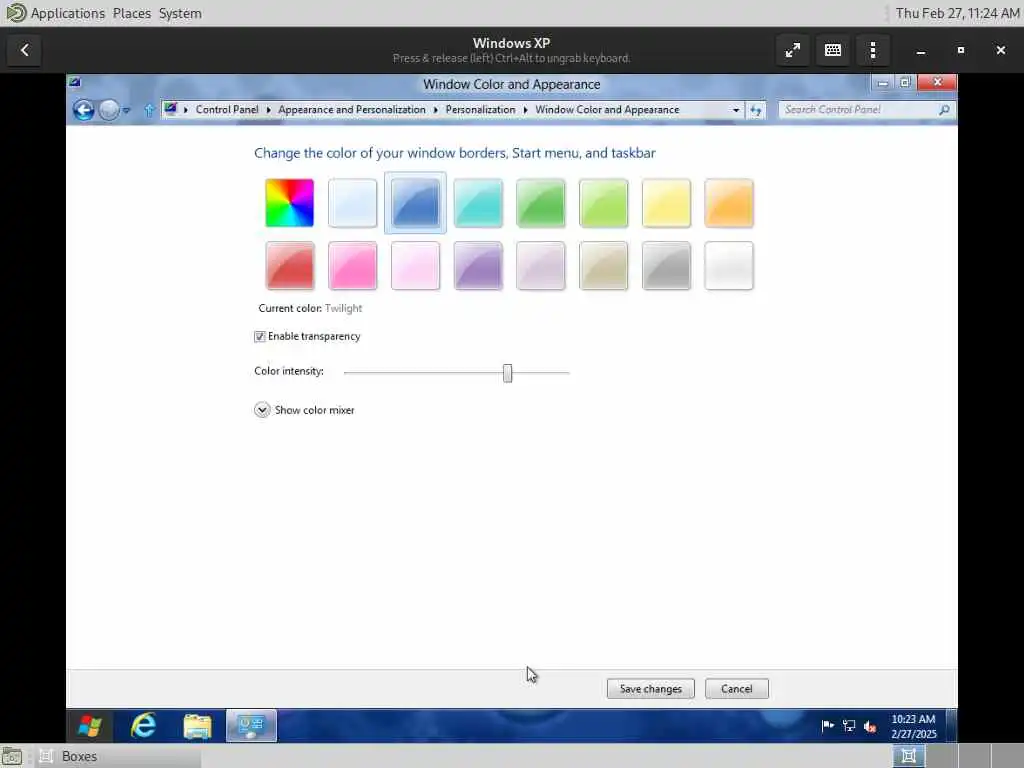Choose the dark green leaf swatch
This screenshot has height=768, width=1024.
tap(541, 203)
